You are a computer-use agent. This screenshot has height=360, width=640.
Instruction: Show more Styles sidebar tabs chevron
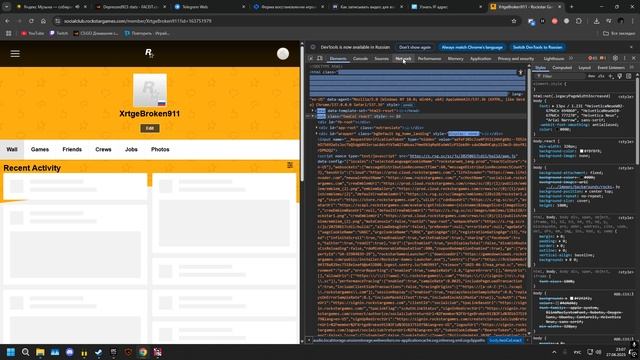click(x=632, y=67)
